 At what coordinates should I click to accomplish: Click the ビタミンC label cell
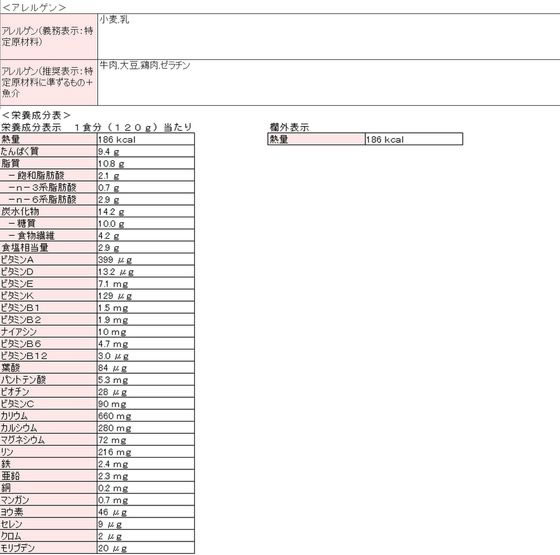tap(49, 404)
